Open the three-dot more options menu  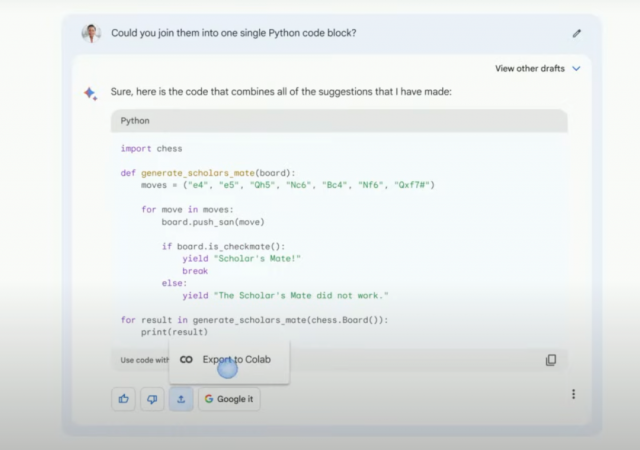pos(573,394)
